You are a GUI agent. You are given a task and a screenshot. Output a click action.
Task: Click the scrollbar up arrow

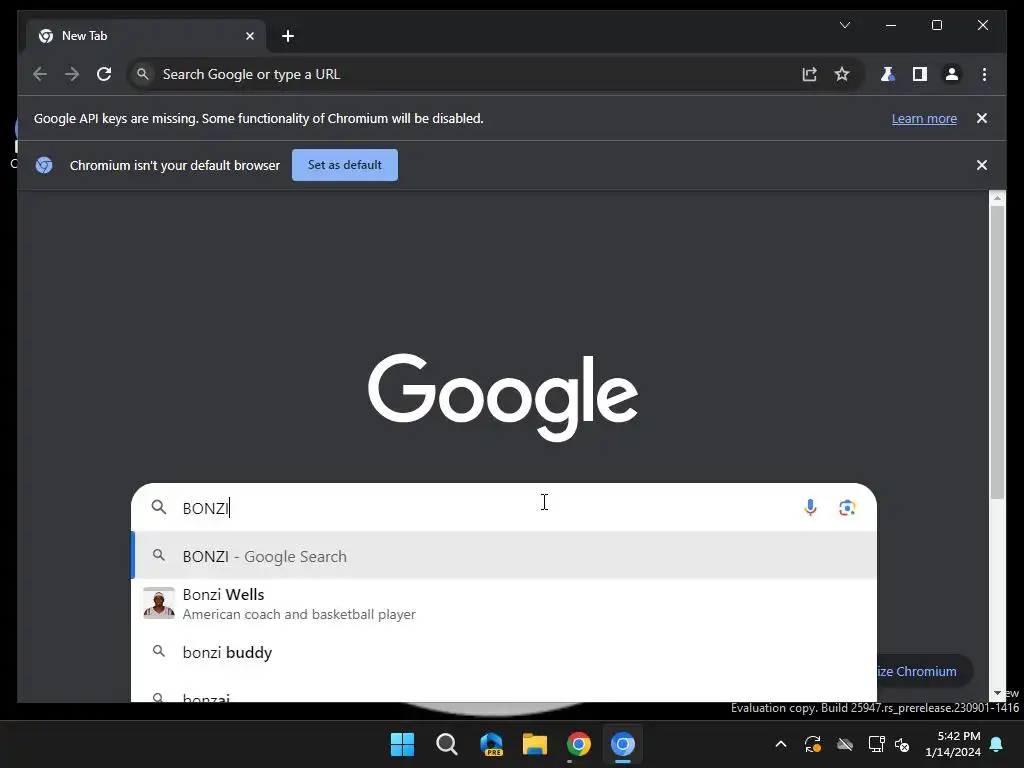[x=997, y=197]
